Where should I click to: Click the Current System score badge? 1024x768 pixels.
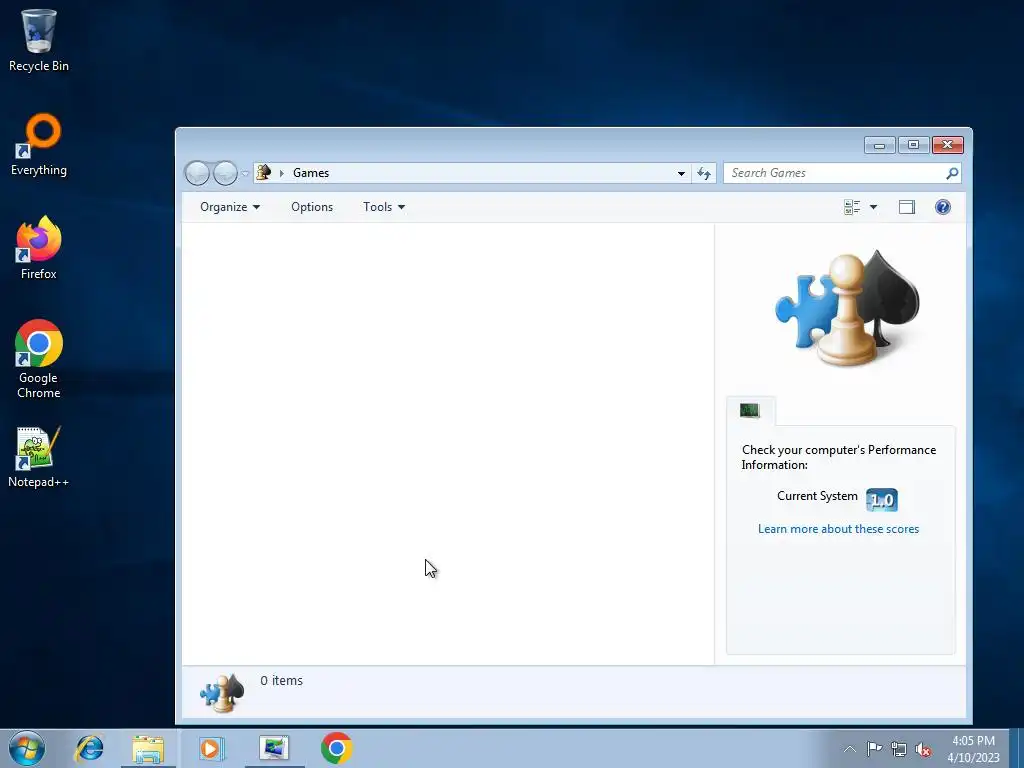[882, 500]
